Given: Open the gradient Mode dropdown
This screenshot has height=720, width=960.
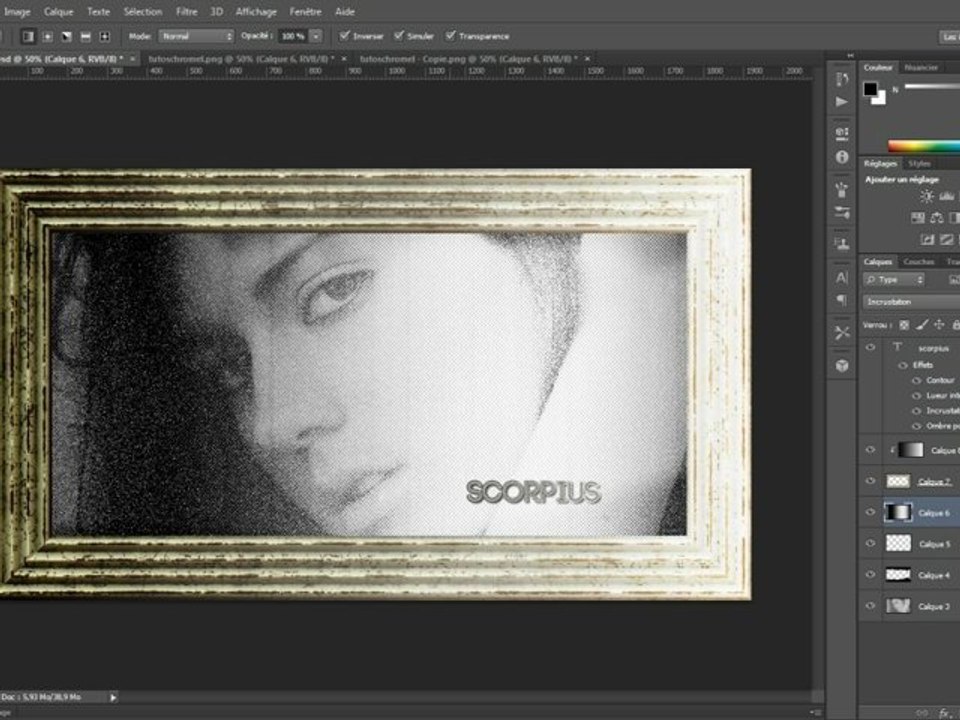Looking at the screenshot, I should coord(197,36).
